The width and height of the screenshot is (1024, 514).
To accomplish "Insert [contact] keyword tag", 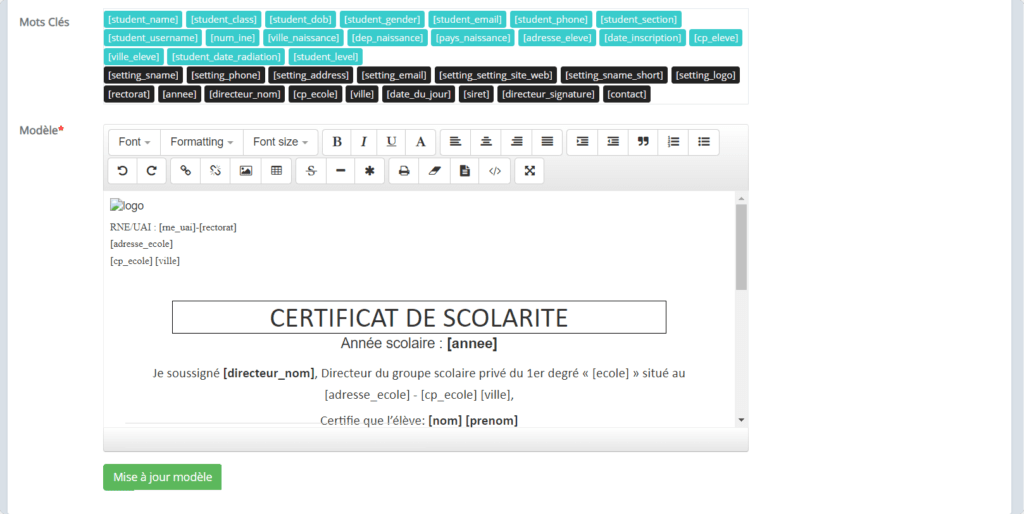I will coord(626,94).
